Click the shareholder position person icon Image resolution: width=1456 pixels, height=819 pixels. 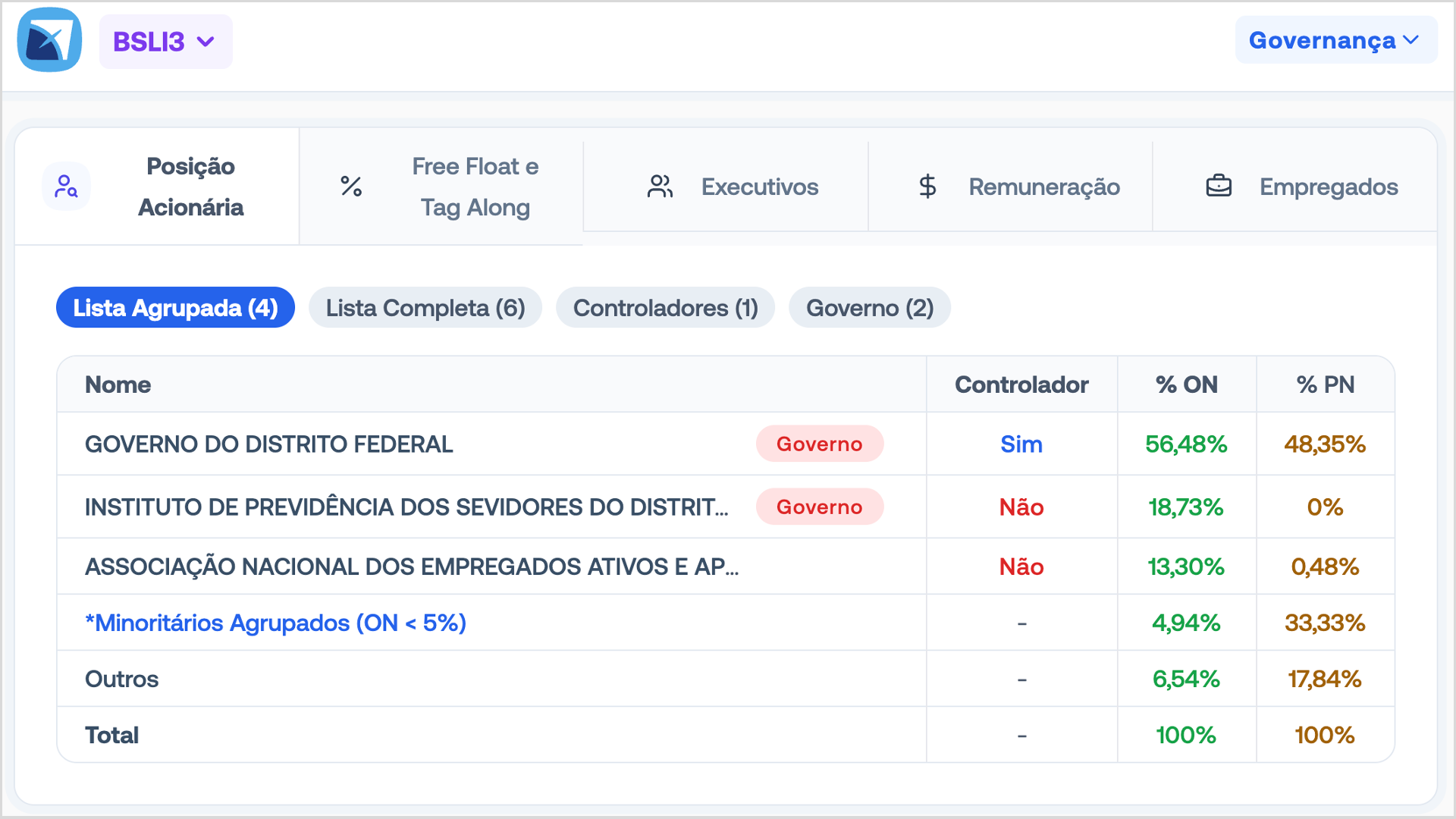[66, 187]
